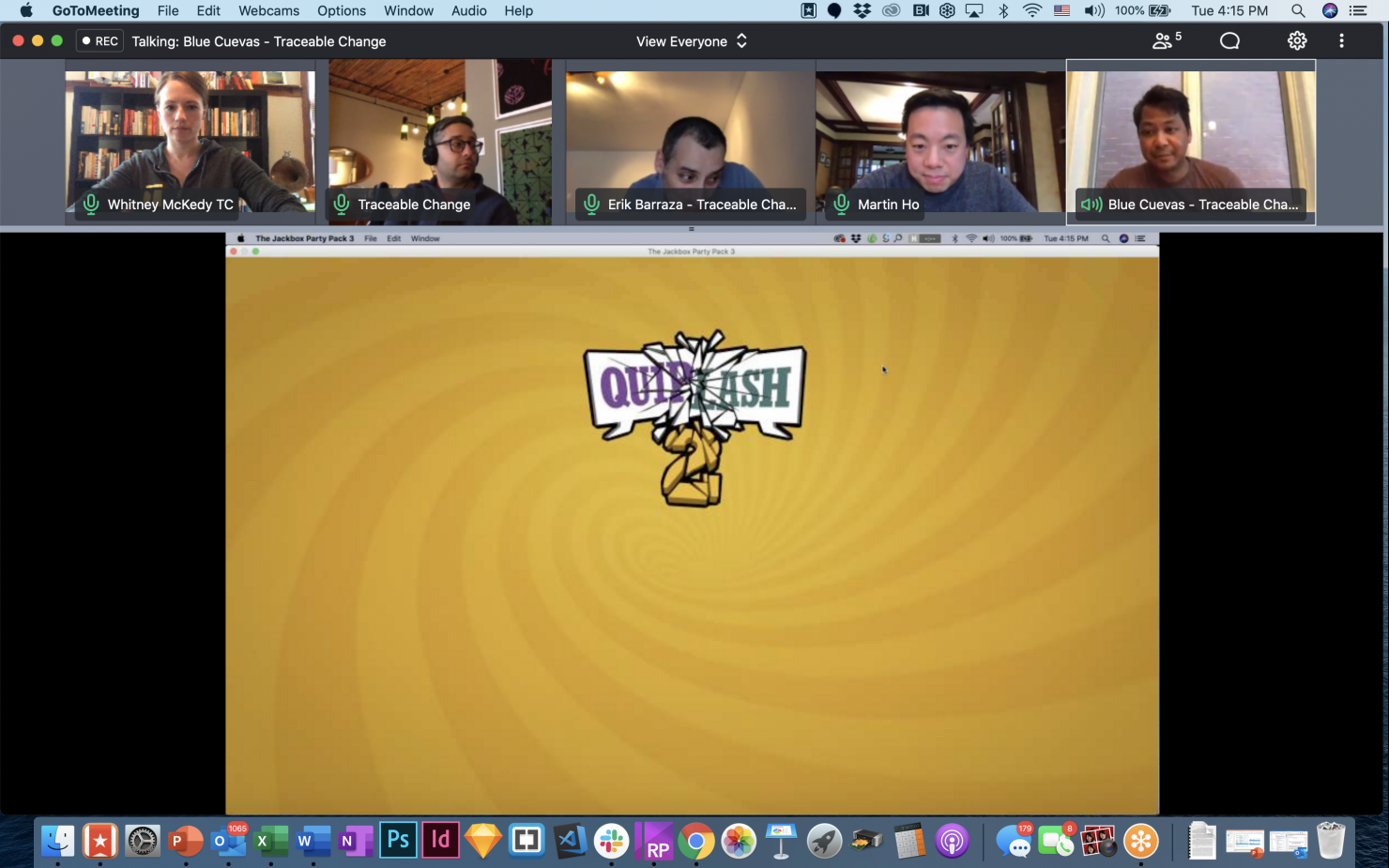Launch Excel from the Dock
This screenshot has width=1389, height=868.
[x=270, y=841]
